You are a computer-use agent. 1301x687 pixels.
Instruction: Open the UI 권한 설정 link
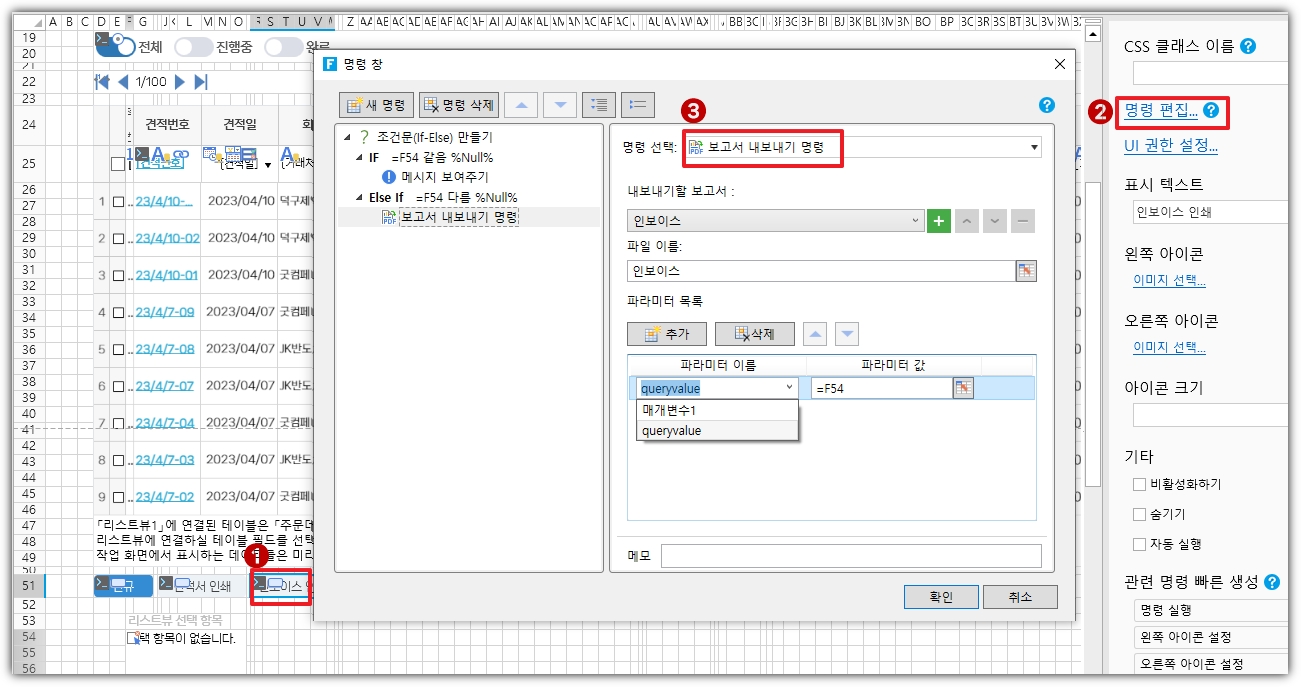1170,146
